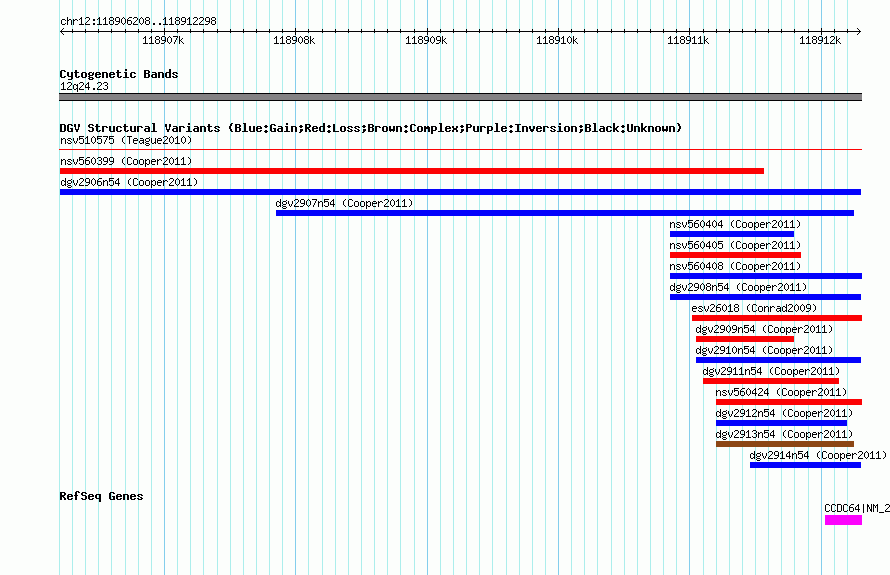Open the CCDC64|NM_2 gene label

(857, 508)
